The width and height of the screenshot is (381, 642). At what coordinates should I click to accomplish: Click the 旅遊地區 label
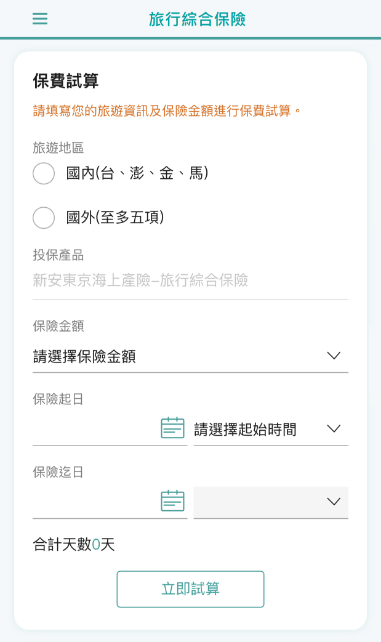click(x=58, y=148)
